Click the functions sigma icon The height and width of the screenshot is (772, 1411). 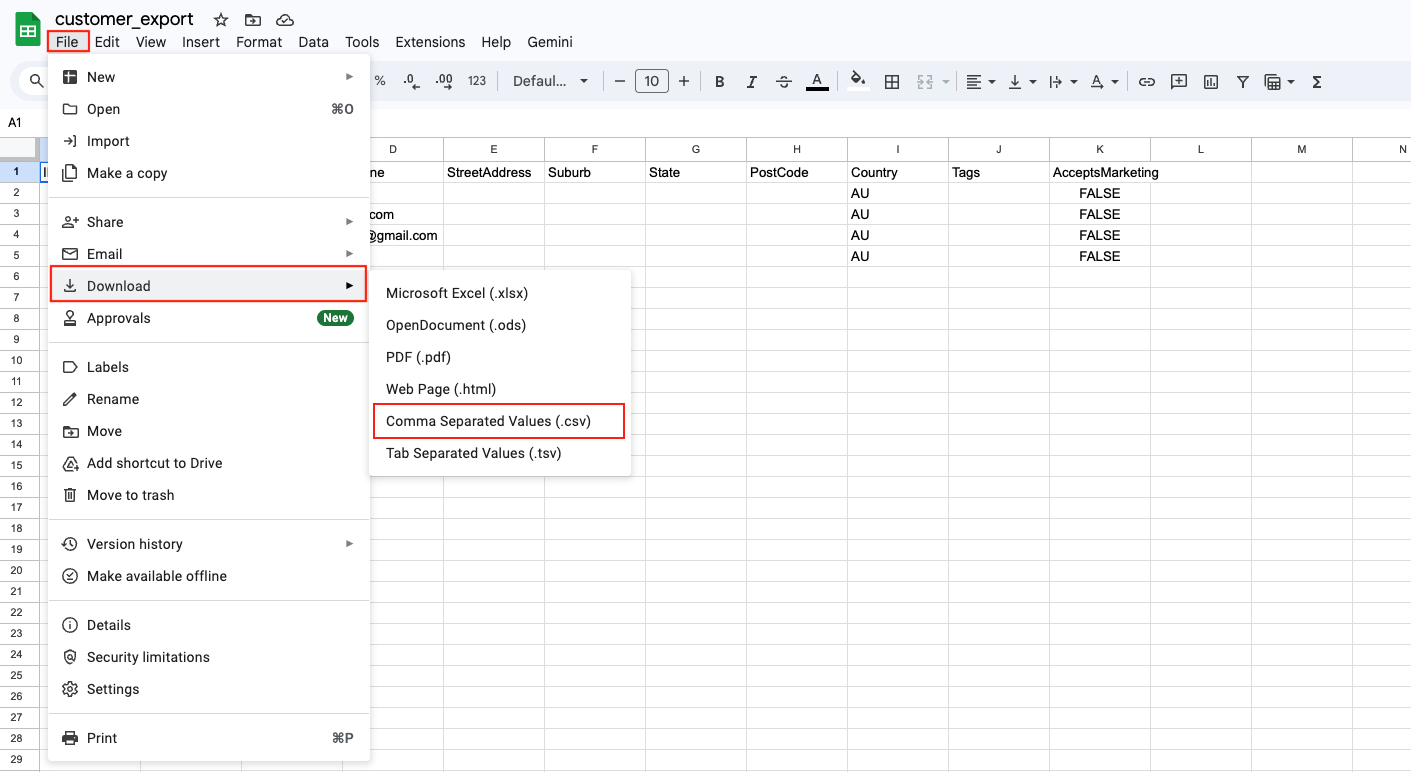point(1317,81)
